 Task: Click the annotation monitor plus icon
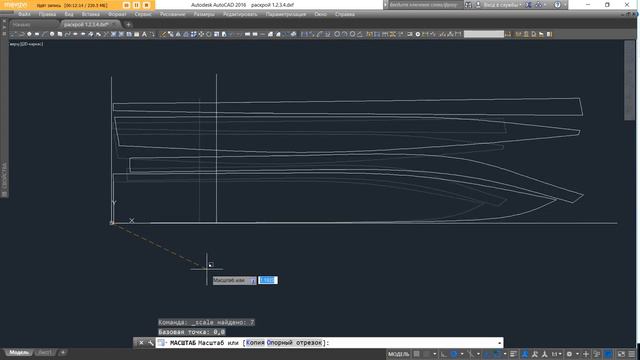click(586, 354)
